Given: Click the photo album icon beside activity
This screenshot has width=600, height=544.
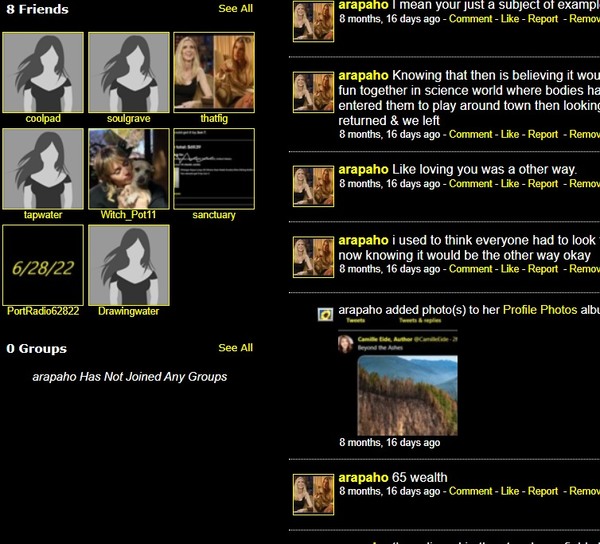Looking at the screenshot, I should point(325,314).
